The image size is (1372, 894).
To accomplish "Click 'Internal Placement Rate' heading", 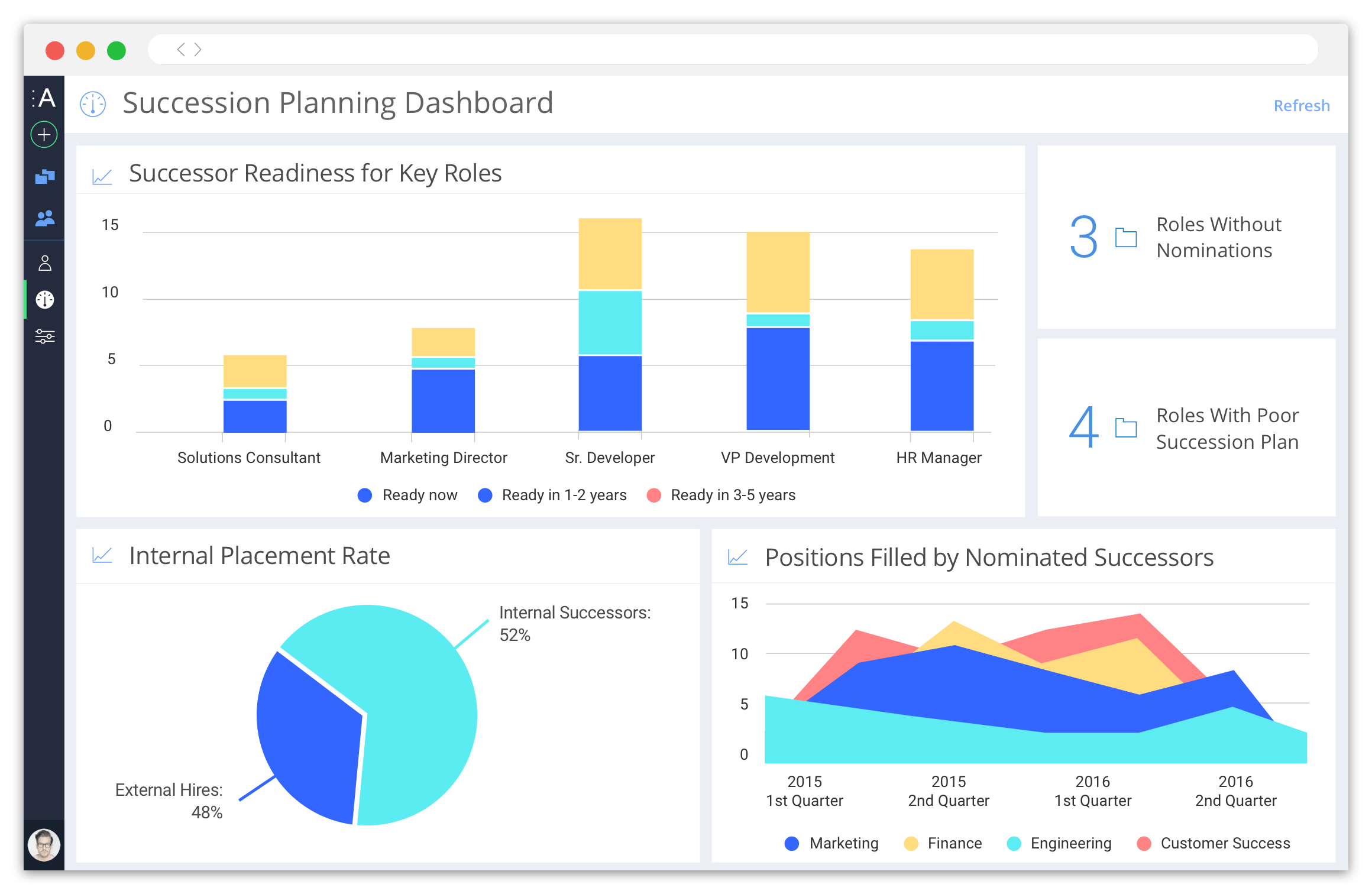I will [x=260, y=556].
